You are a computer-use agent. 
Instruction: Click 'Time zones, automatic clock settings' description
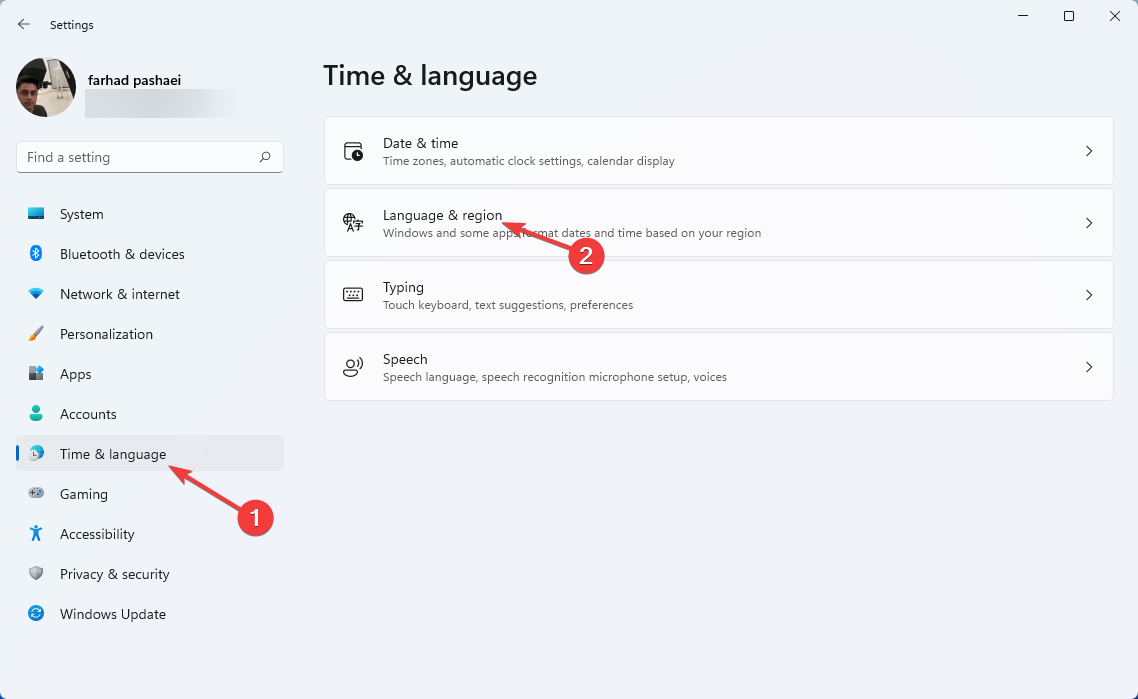pyautogui.click(x=528, y=161)
